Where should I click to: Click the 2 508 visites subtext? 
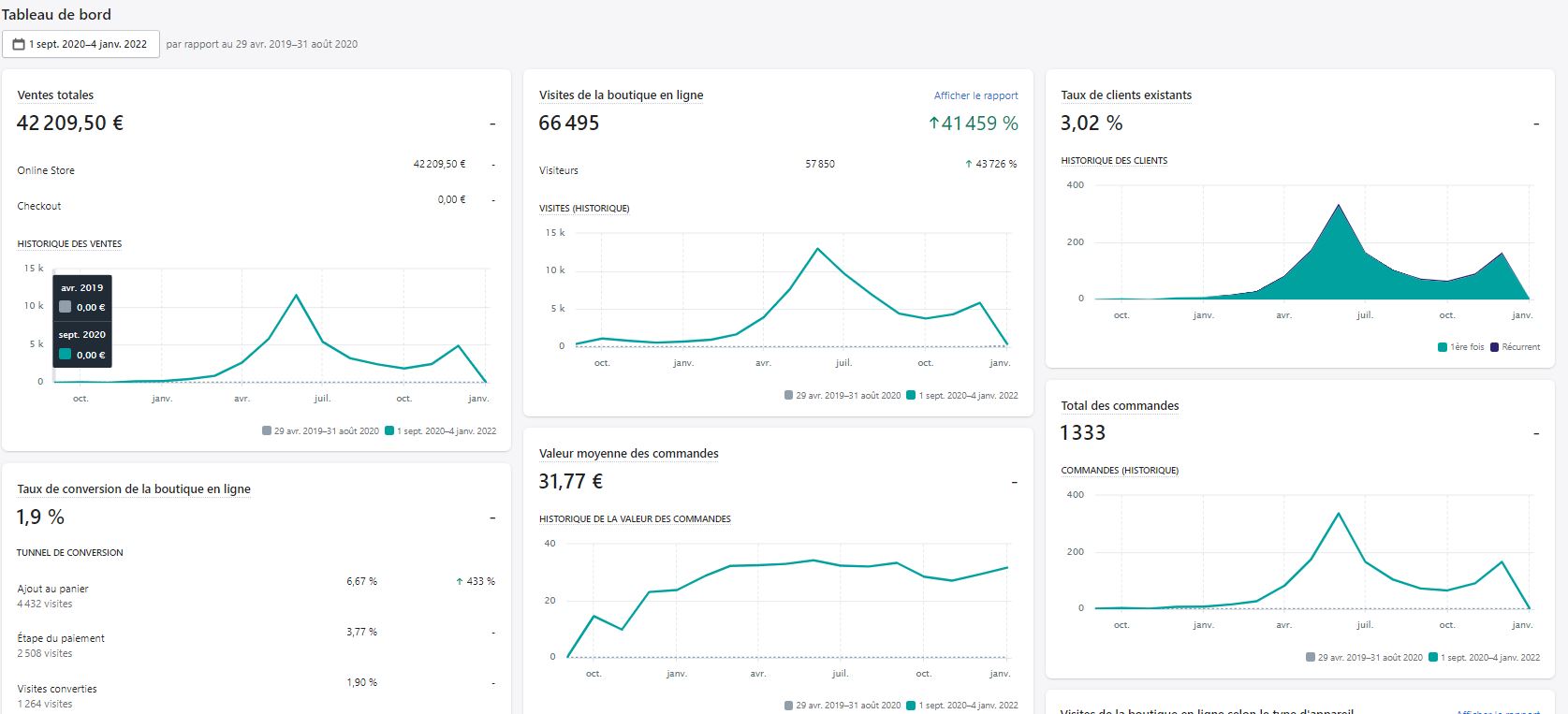coord(45,653)
